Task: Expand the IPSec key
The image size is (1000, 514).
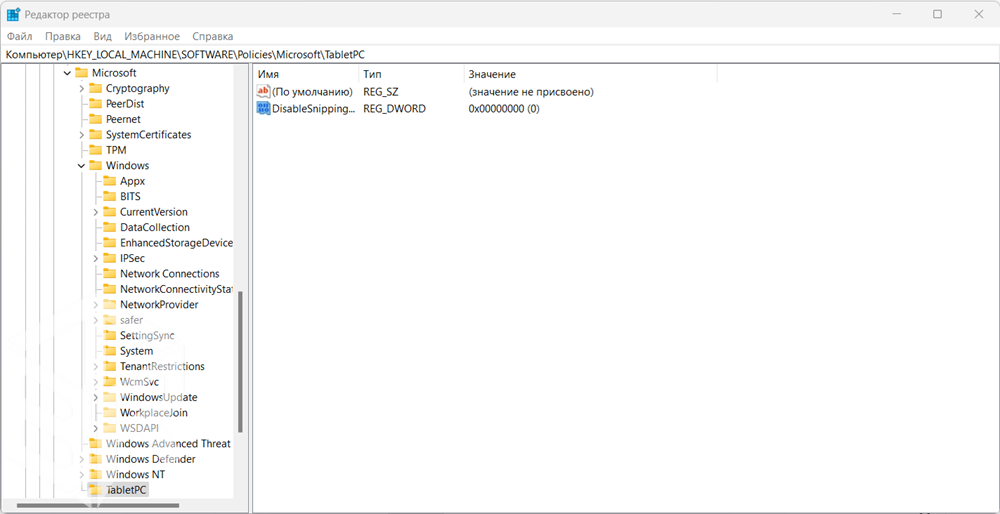Action: [96, 258]
